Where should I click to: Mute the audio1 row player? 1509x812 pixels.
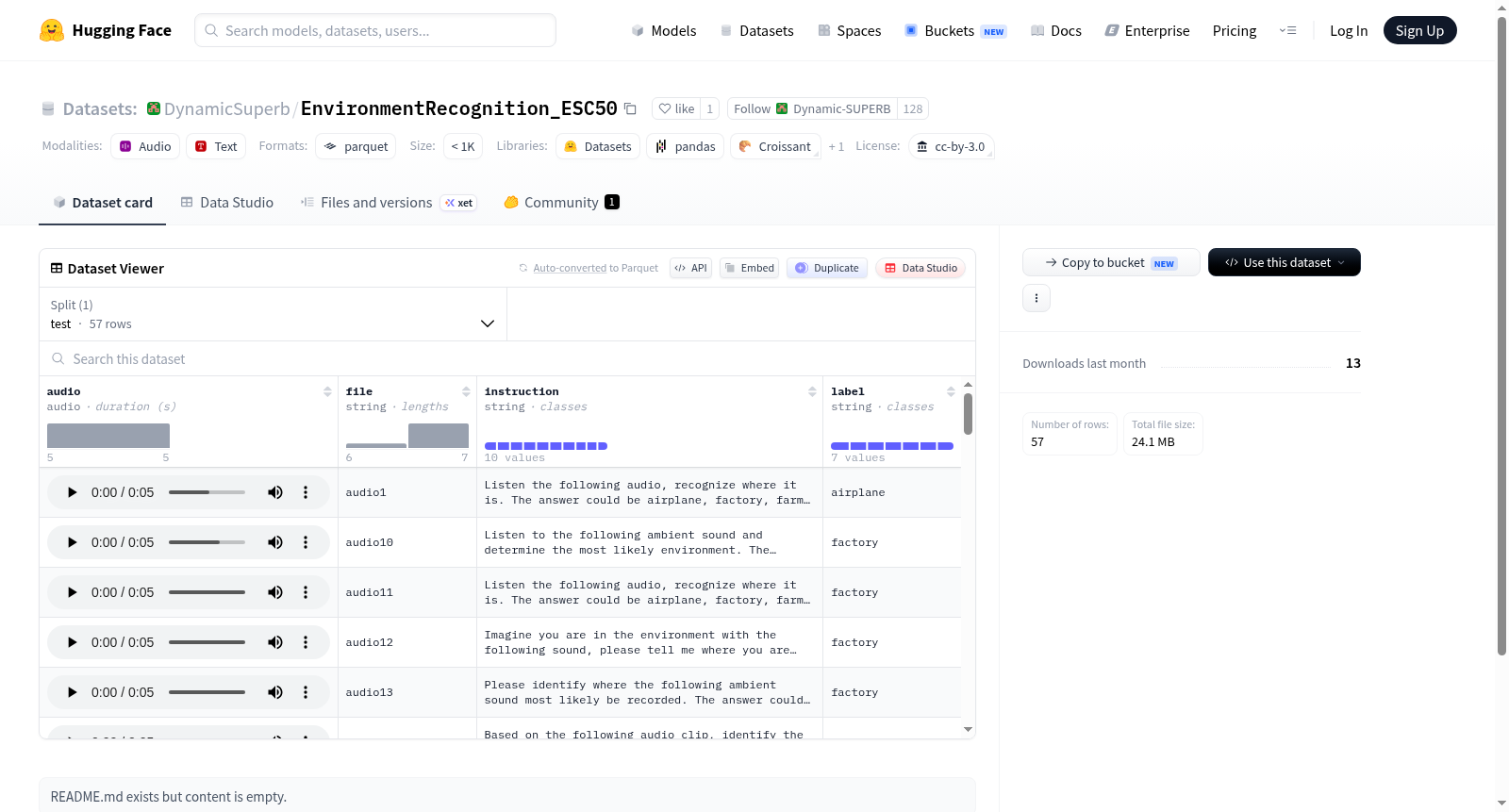tap(275, 492)
